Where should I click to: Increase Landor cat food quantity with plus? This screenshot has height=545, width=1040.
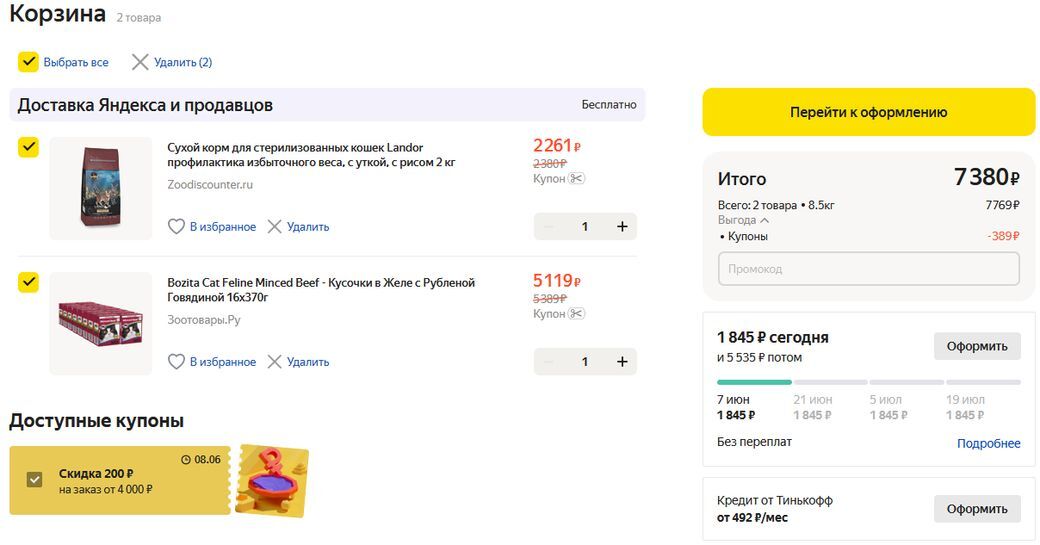[x=622, y=227]
